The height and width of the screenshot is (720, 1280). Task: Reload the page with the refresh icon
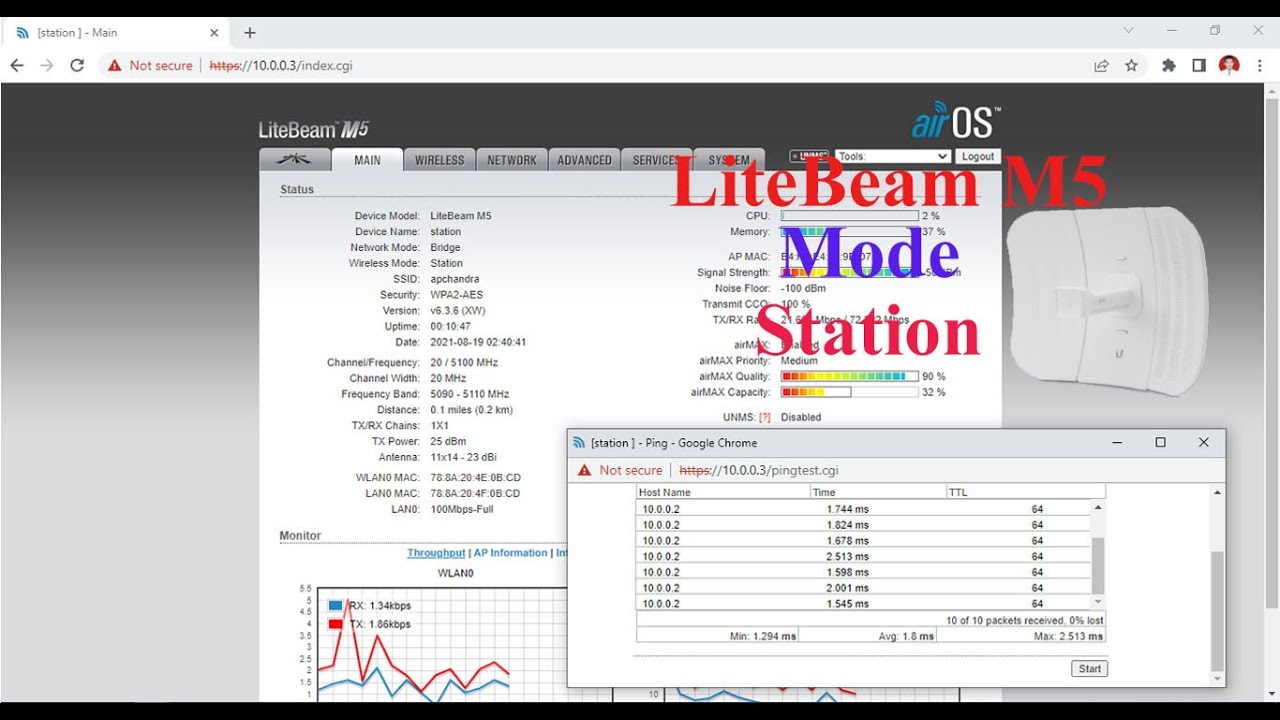pyautogui.click(x=77, y=65)
